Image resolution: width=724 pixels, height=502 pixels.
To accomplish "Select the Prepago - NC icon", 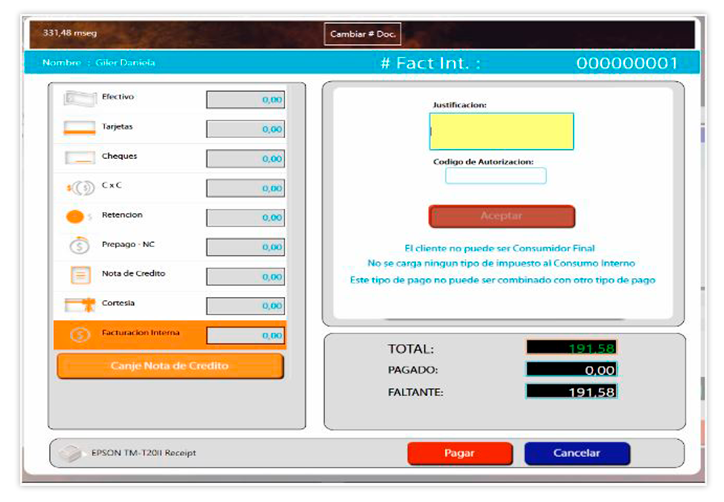I will click(x=78, y=246).
